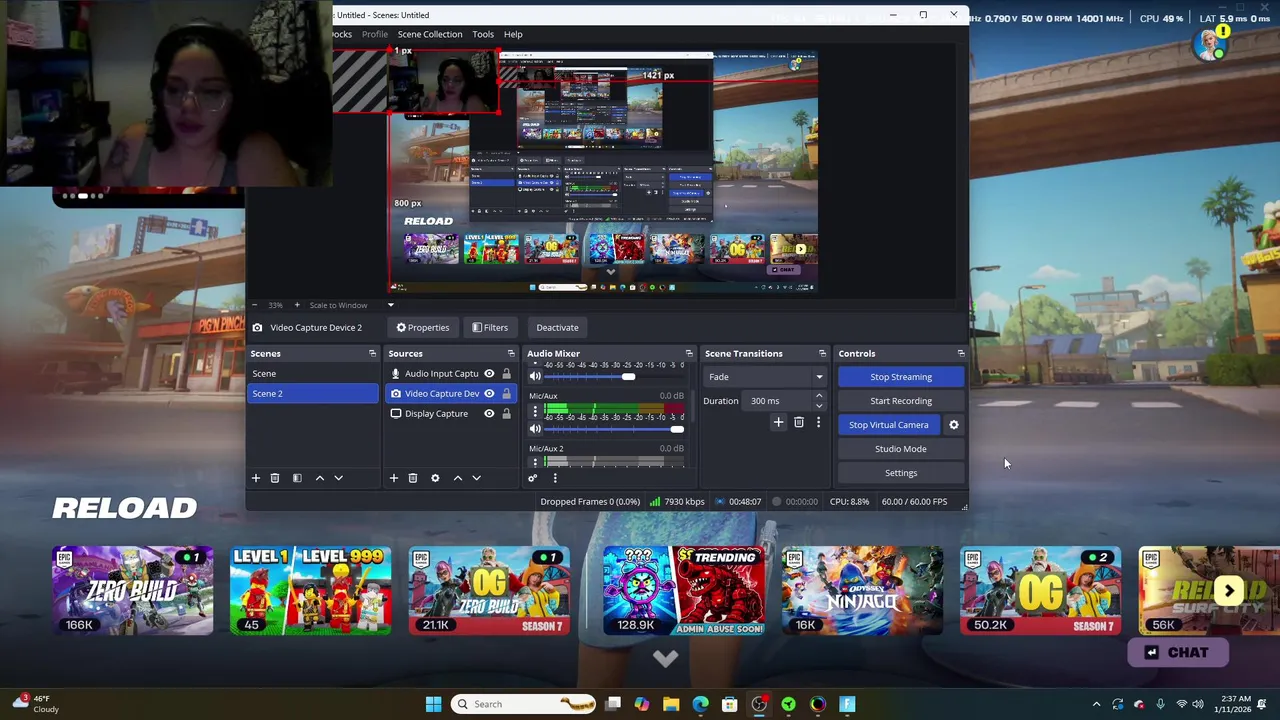Open Mic/Aux 2 channel three-dot menu
1280x720 pixels.
point(534,461)
